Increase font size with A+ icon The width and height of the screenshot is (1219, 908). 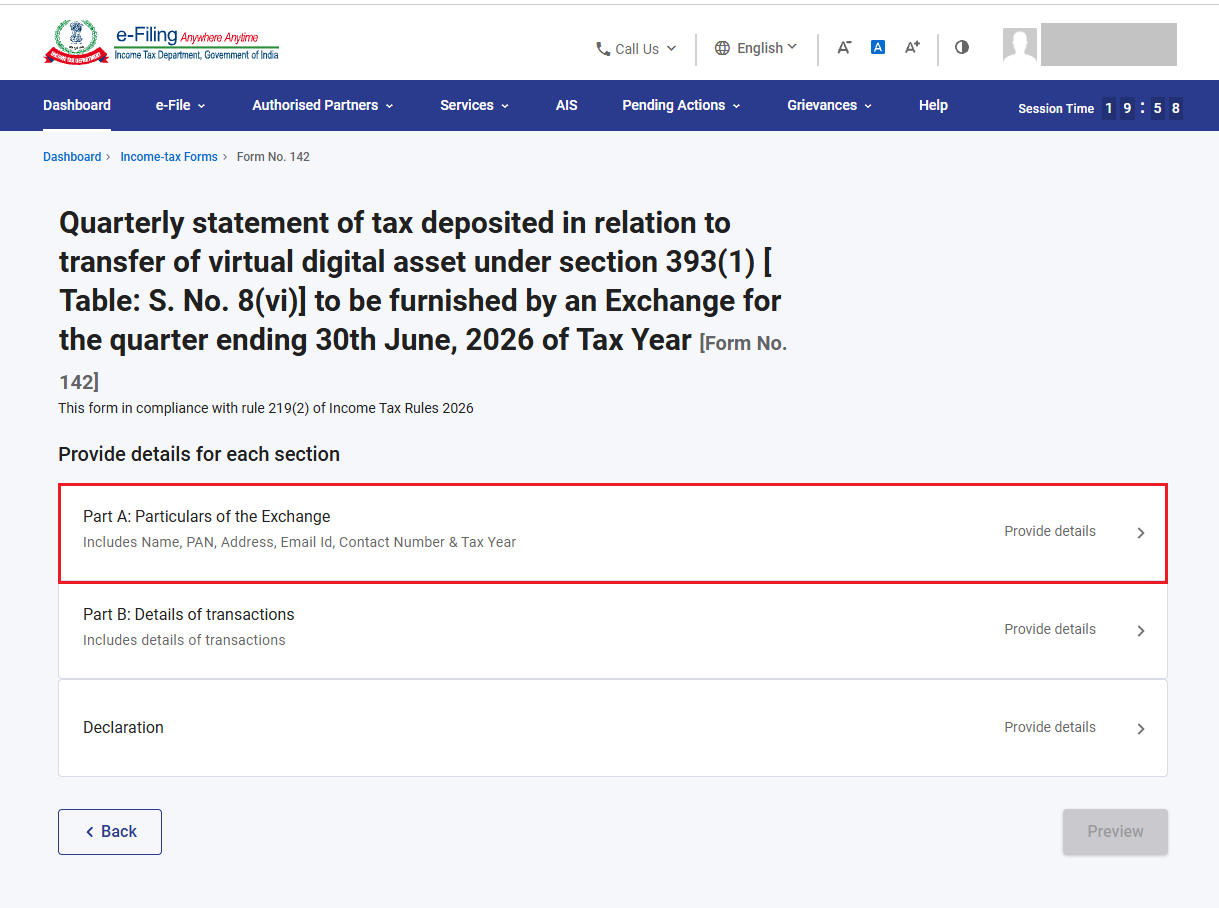point(912,47)
